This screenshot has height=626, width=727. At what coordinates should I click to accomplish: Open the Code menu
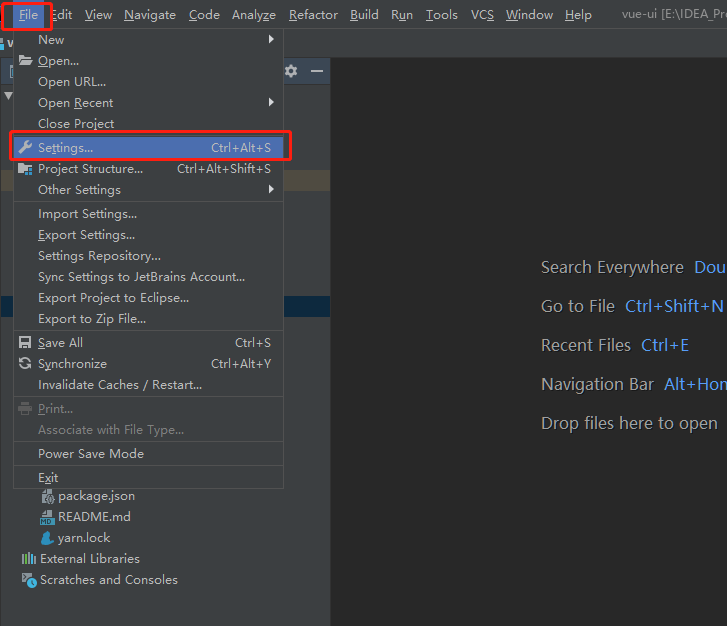click(x=204, y=15)
